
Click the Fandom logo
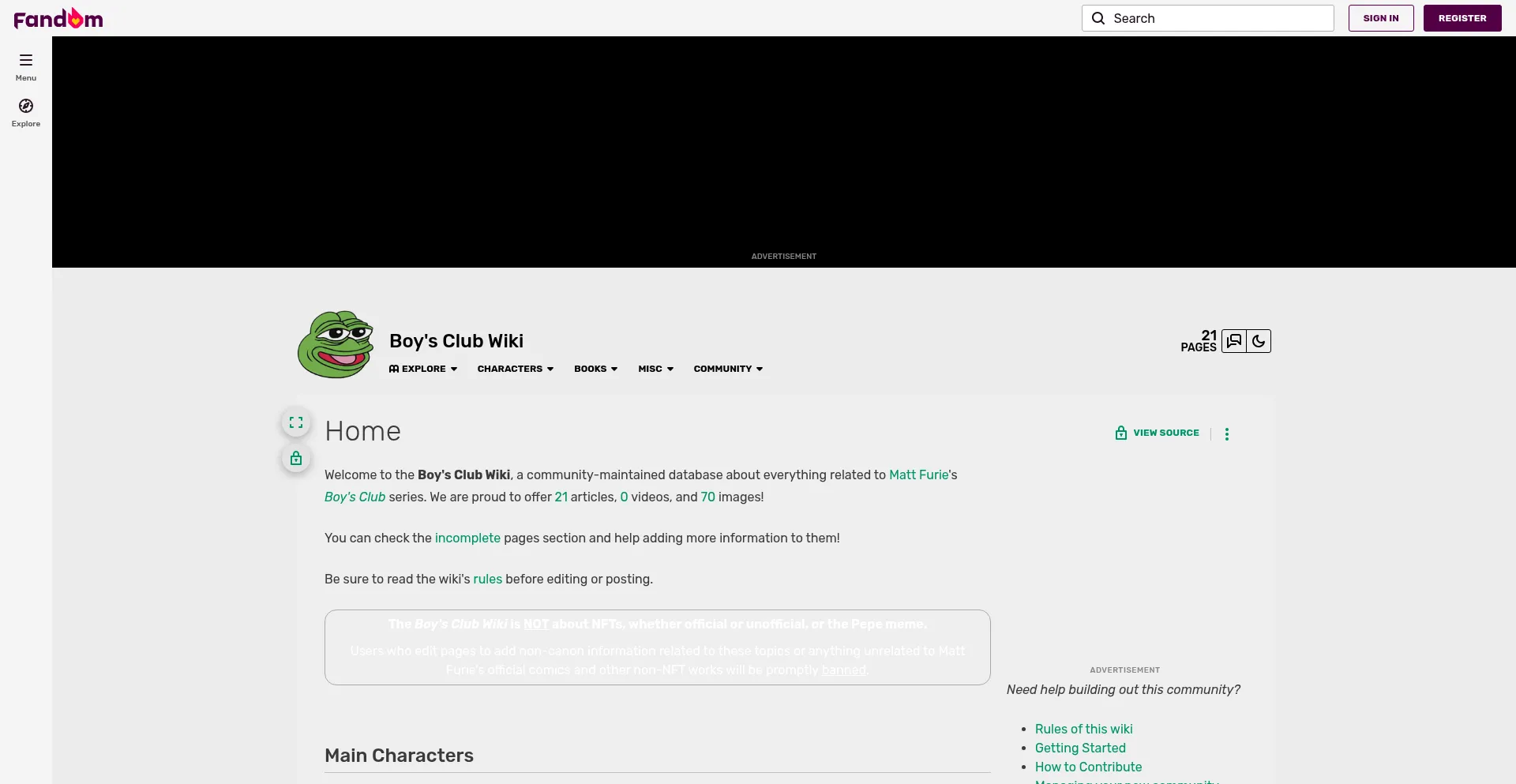coord(58,18)
